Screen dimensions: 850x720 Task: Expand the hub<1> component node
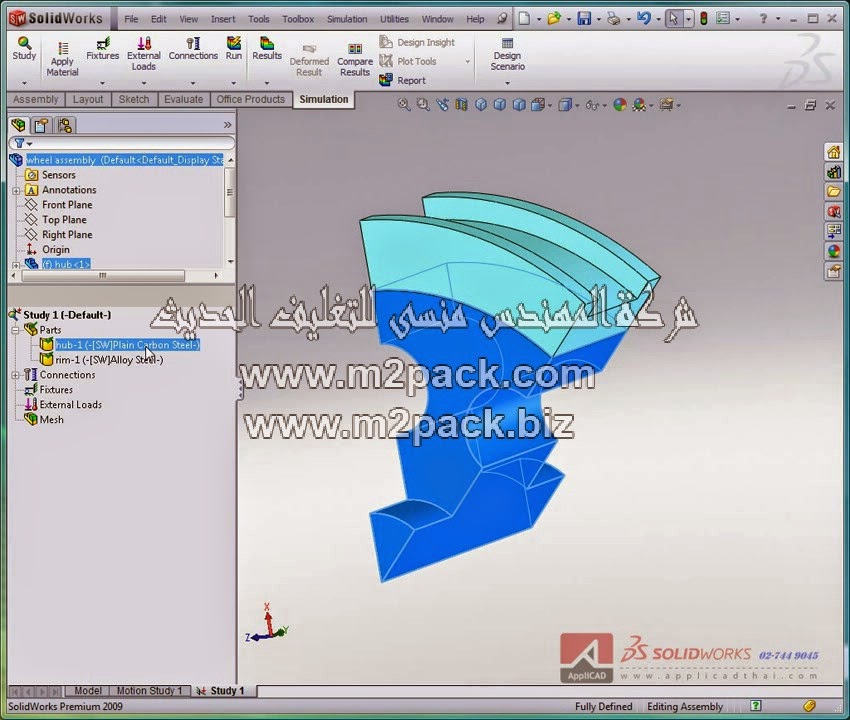coord(16,265)
